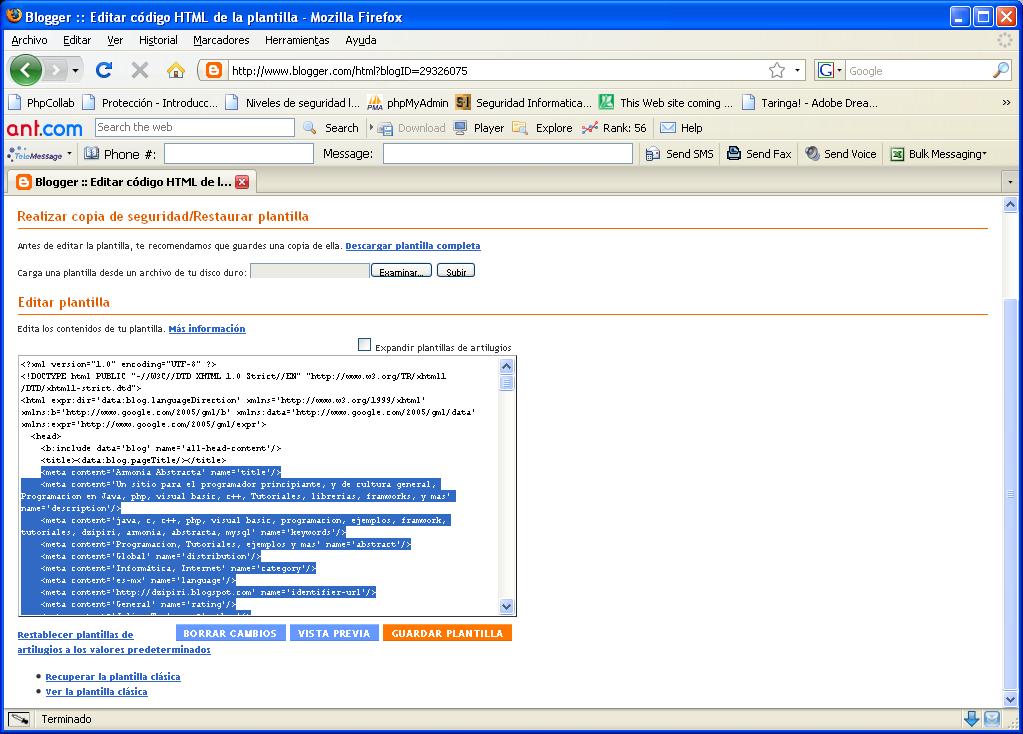Click the search magnifier in Google box
Viewport: 1023px width, 734px height.
(1000, 70)
